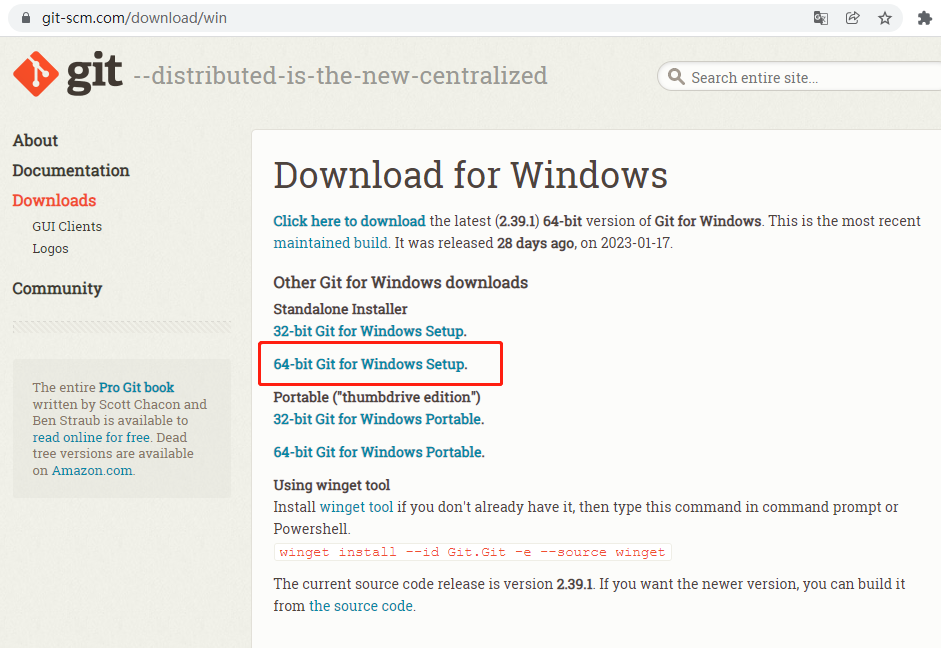This screenshot has height=648, width=941.
Task: Click the Git logo in header
Action: (x=68, y=74)
